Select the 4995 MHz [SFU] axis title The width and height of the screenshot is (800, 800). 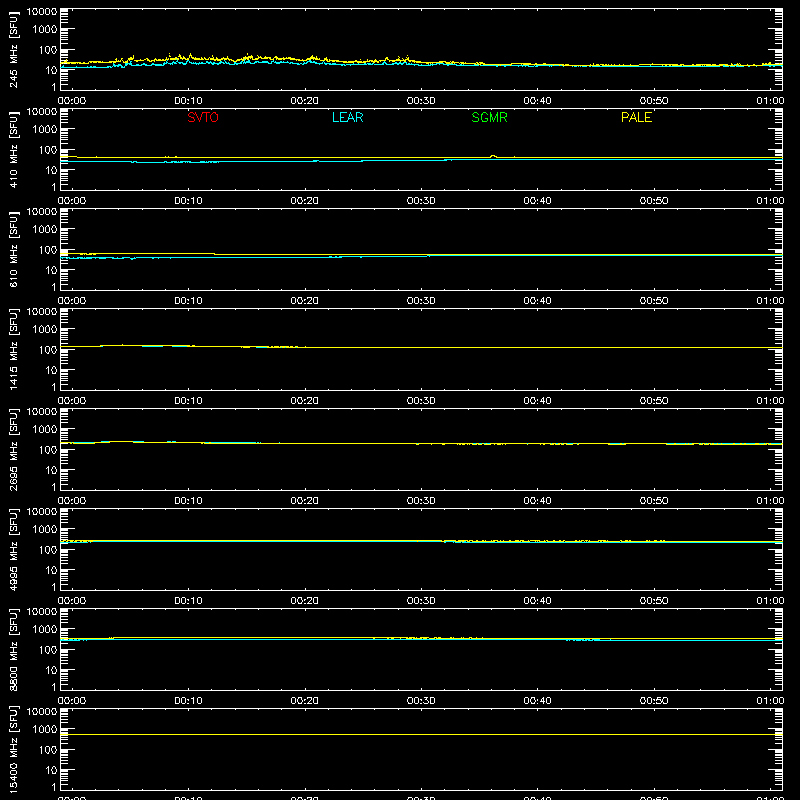click(x=13, y=549)
